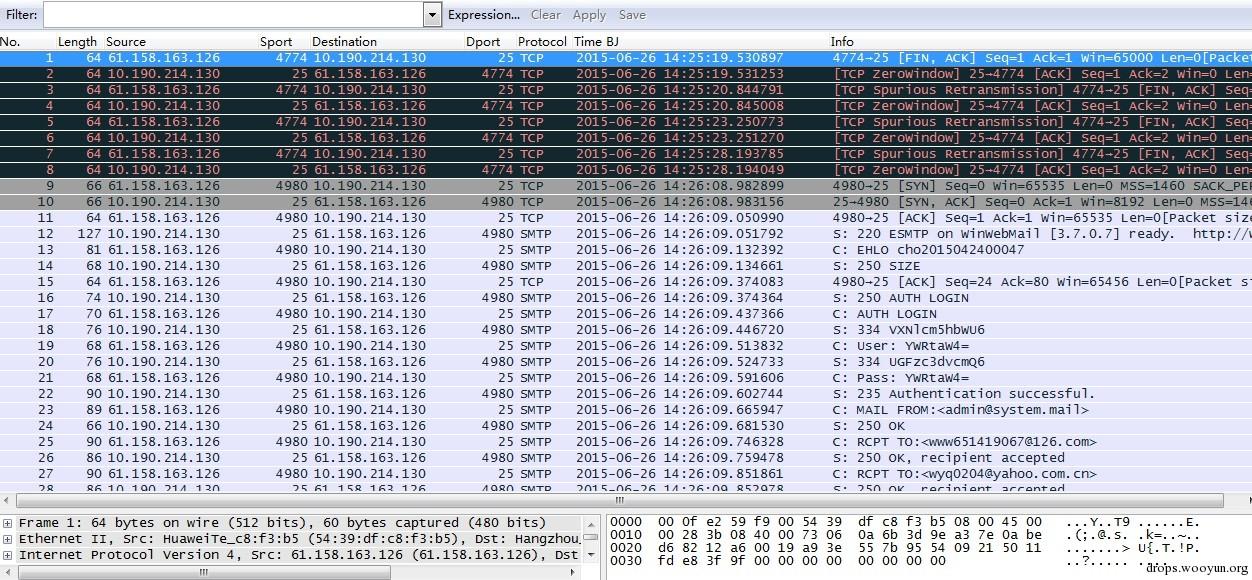Click the packet list horizontal scrollbar
Screen dimensions: 1252x580
pyautogui.click(x=620, y=500)
